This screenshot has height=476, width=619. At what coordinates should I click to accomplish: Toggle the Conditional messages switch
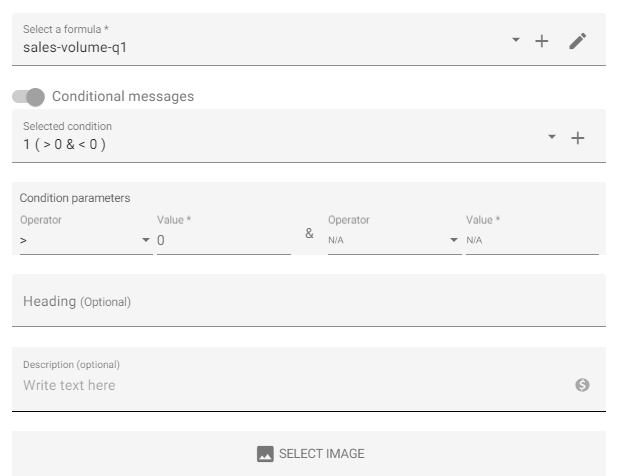(28, 97)
